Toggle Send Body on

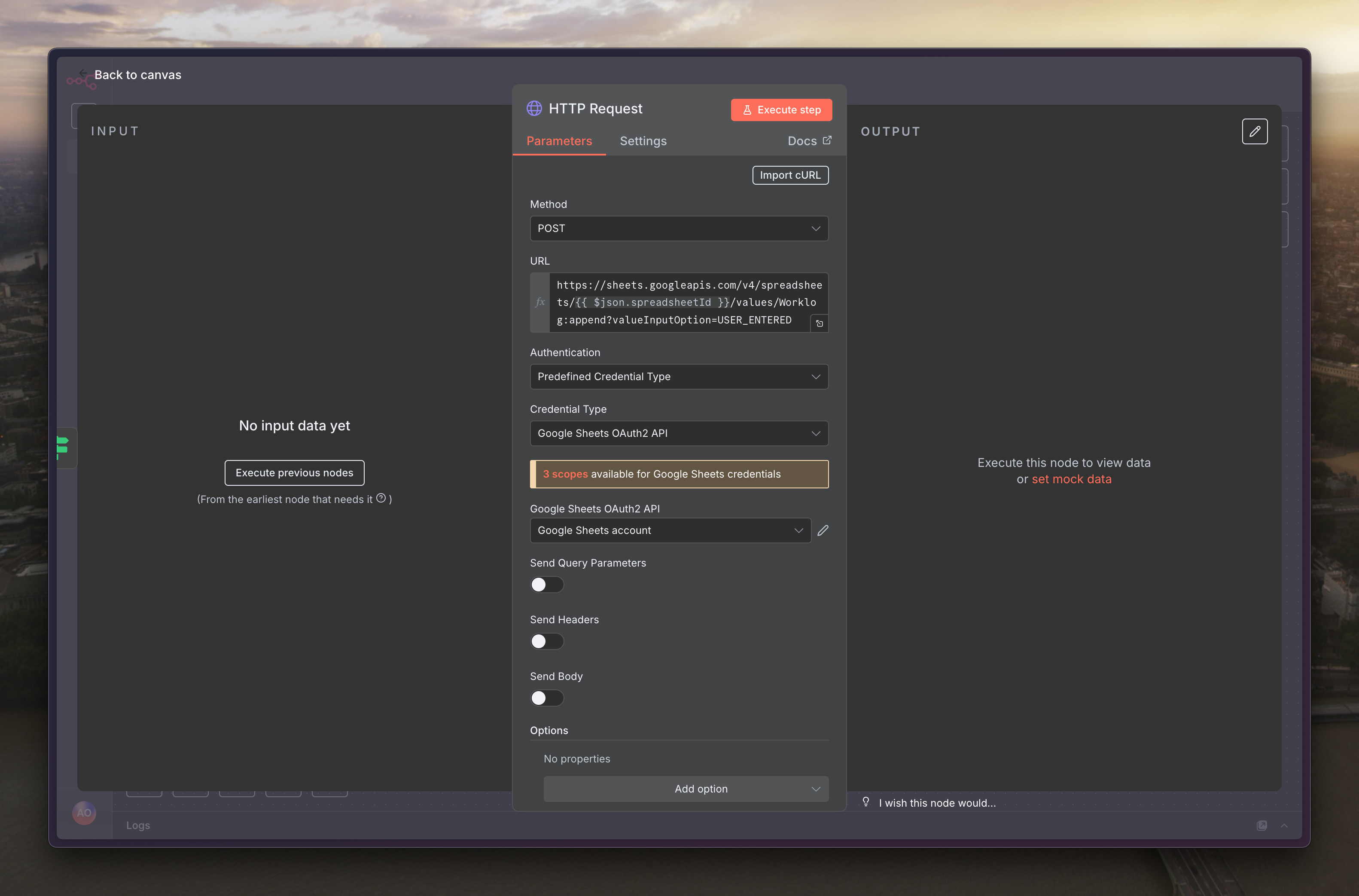(x=547, y=698)
